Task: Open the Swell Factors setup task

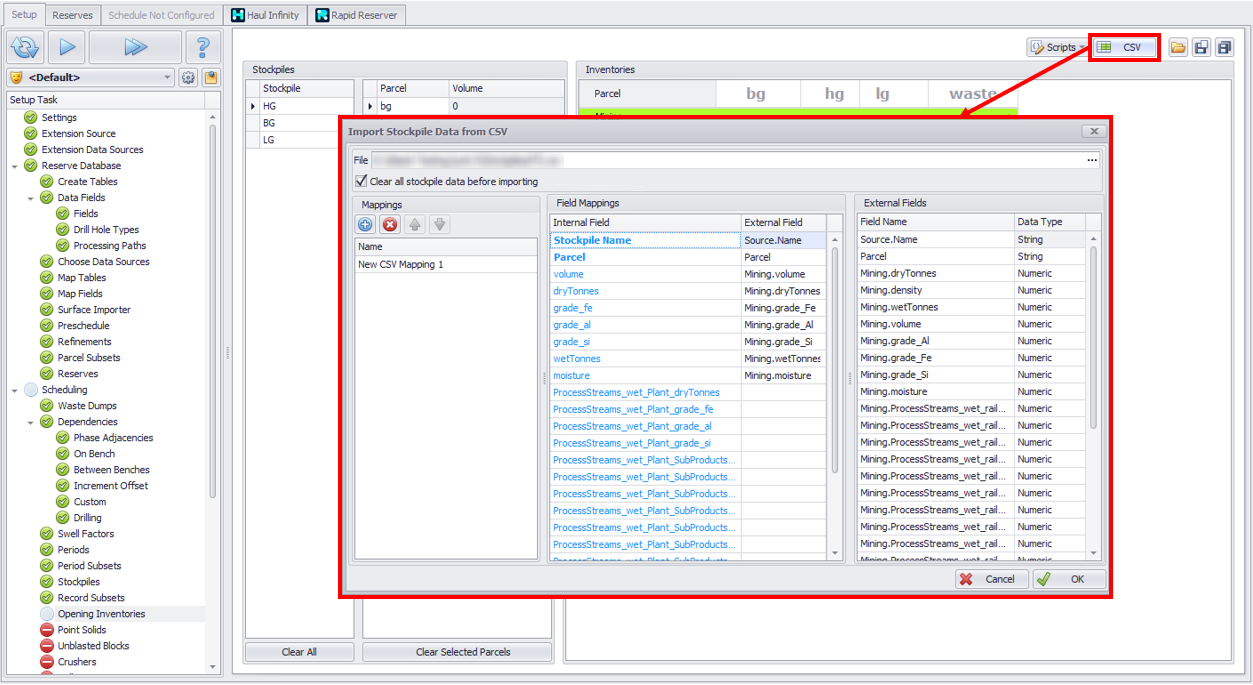Action: [x=85, y=534]
